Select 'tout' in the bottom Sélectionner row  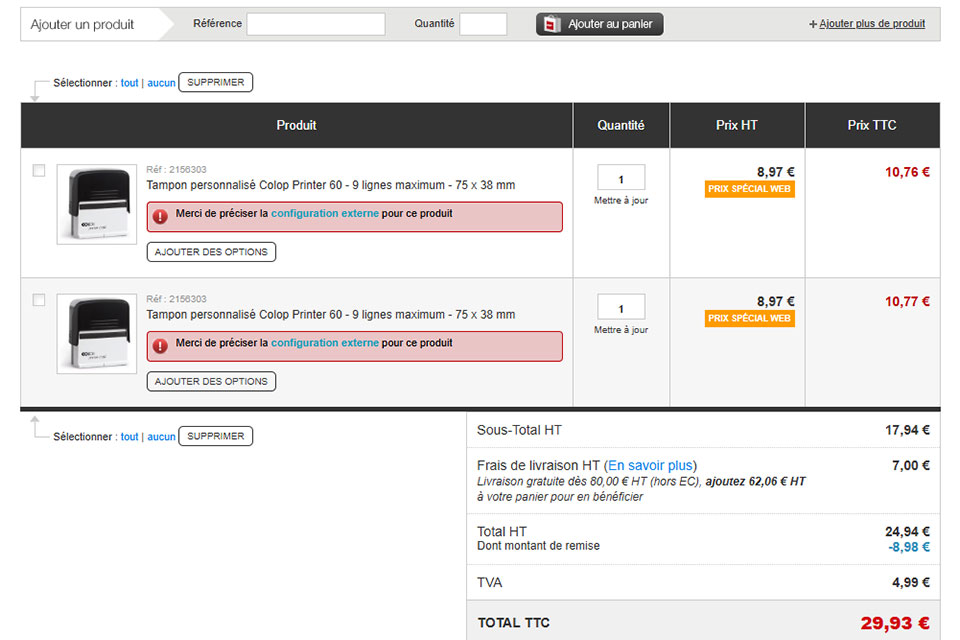tap(129, 437)
